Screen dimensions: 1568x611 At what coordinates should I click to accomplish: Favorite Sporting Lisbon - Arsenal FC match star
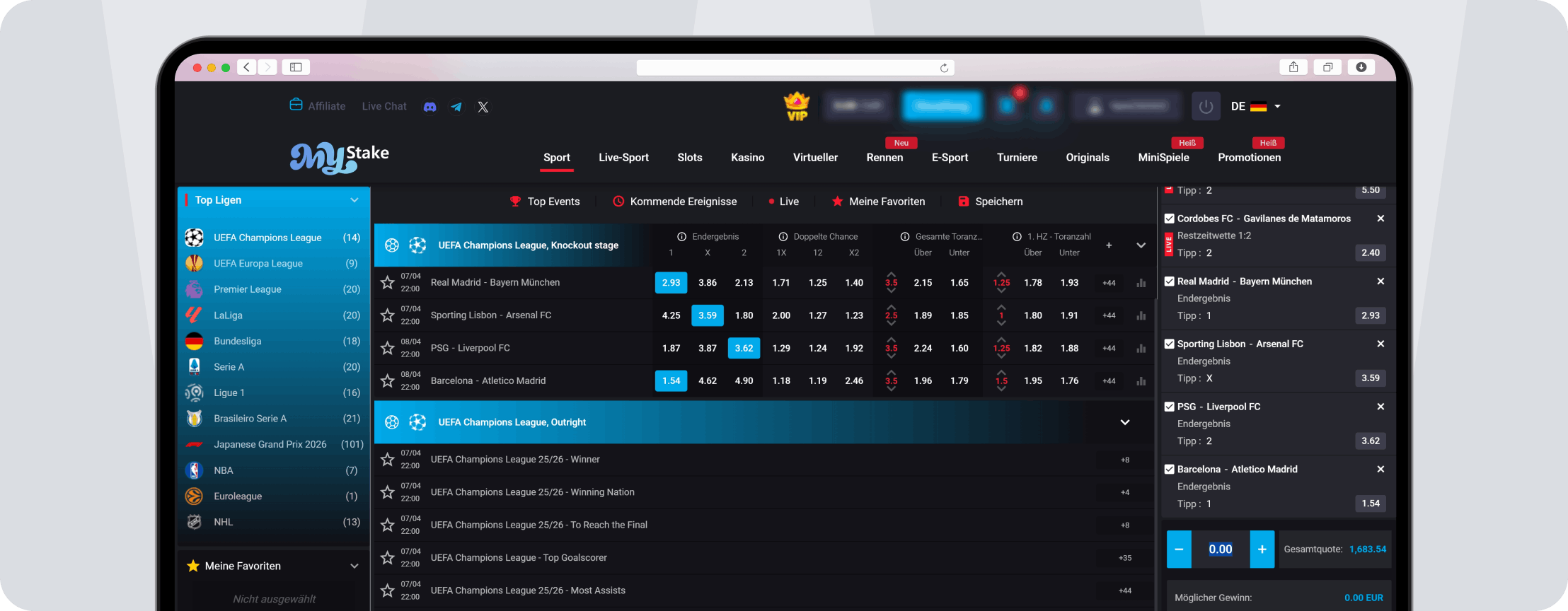pos(387,315)
